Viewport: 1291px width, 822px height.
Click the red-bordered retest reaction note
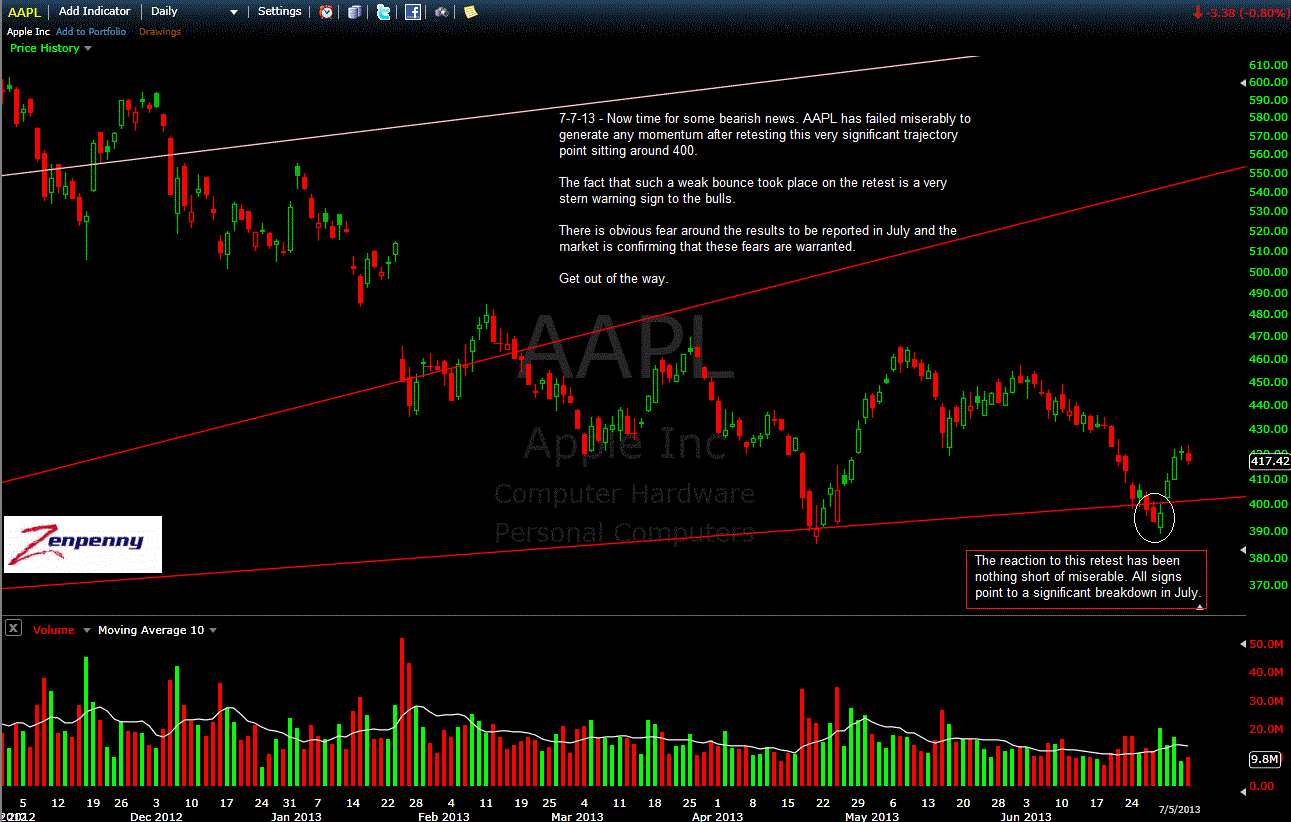click(1086, 578)
